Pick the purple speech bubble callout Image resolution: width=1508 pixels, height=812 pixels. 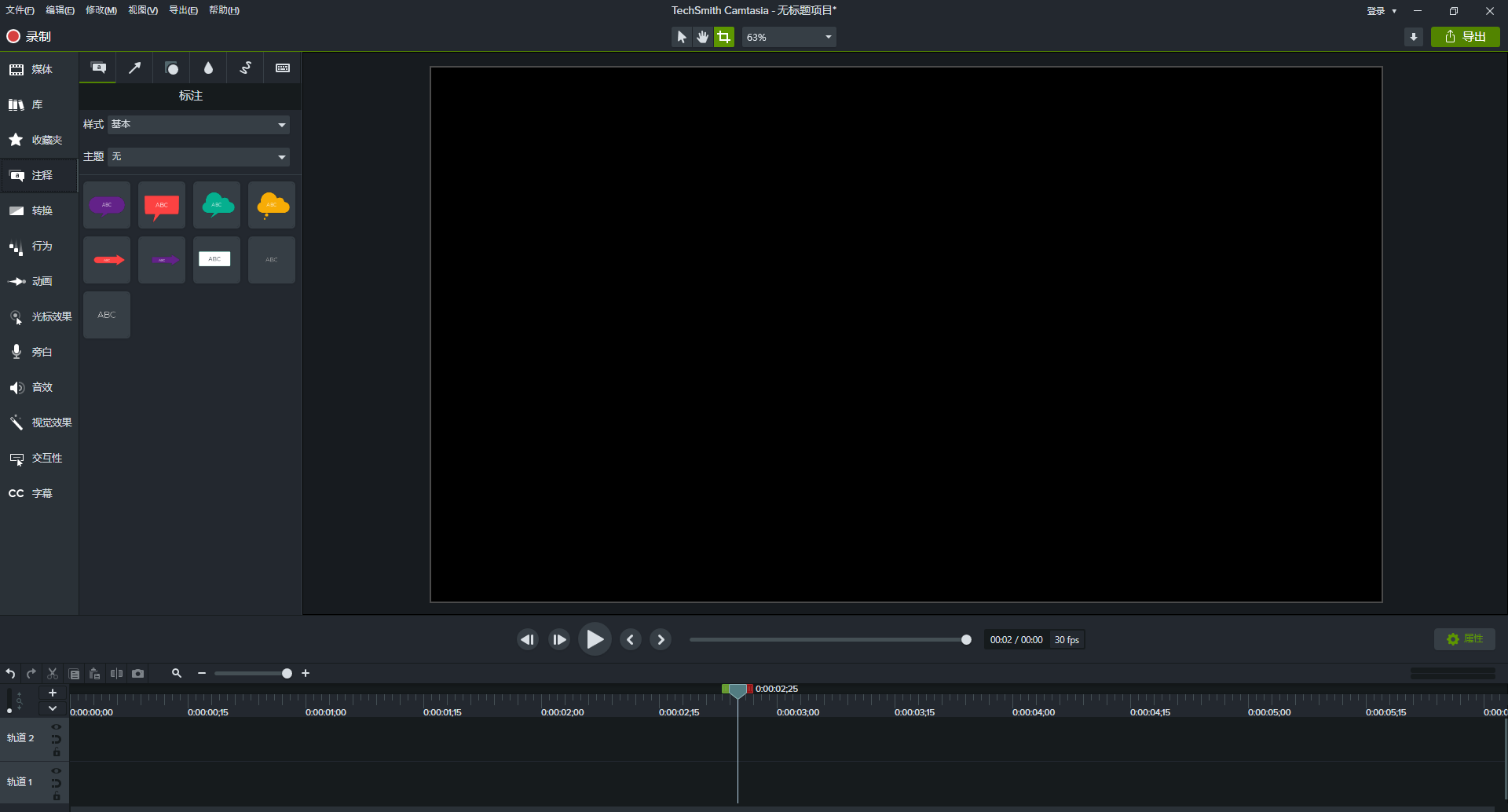click(x=107, y=206)
